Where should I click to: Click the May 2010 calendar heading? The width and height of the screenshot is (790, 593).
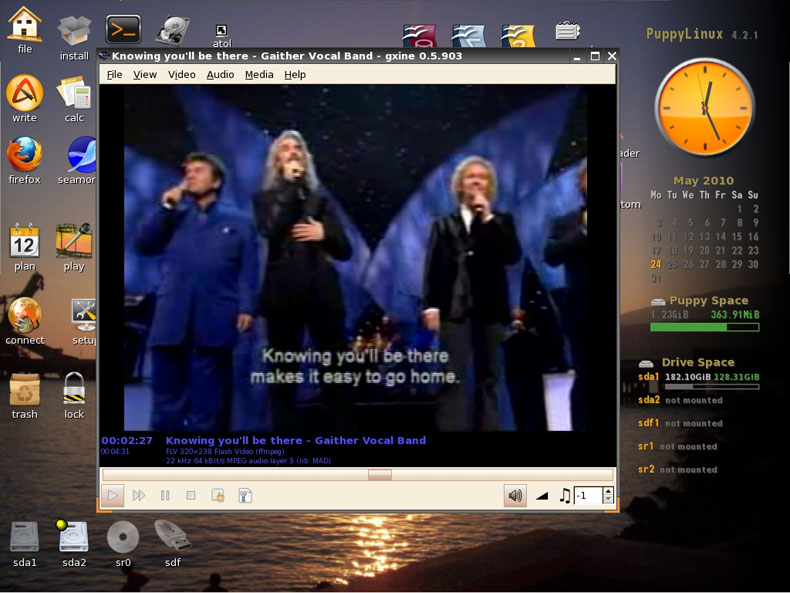703,180
